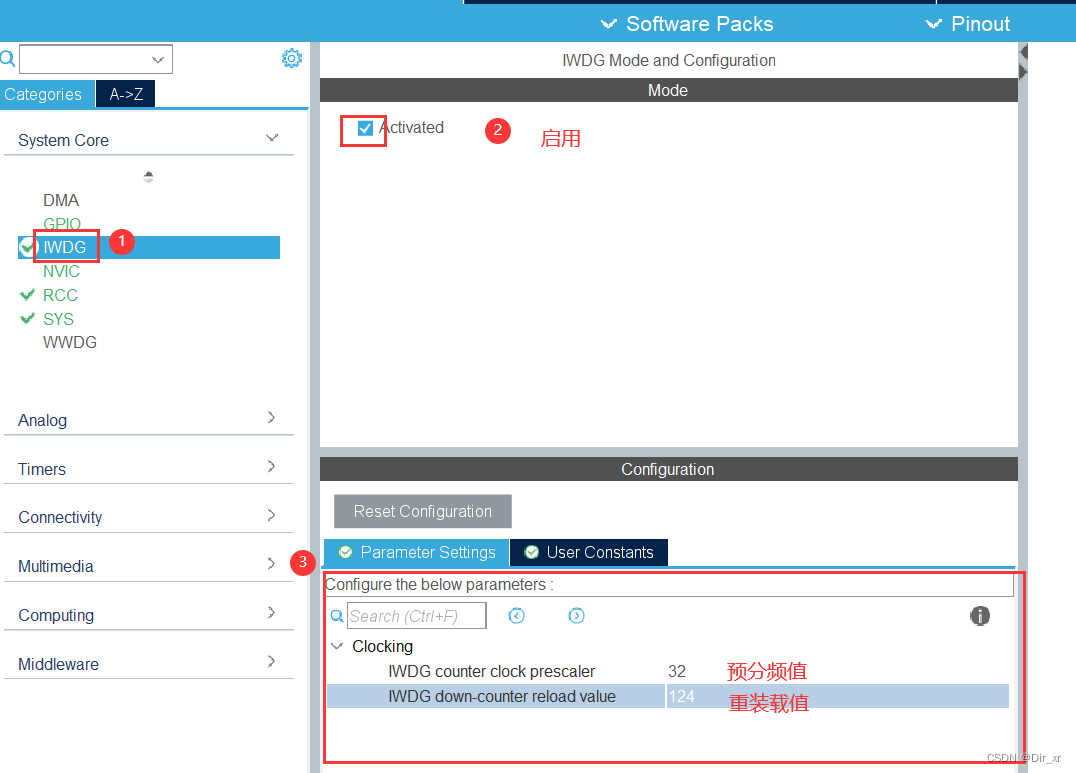This screenshot has width=1076, height=773.
Task: Click the next search result arrow icon
Action: (576, 616)
